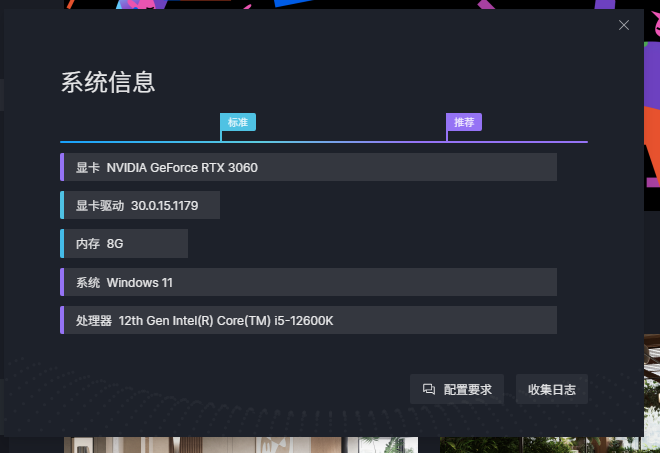660x453 pixels.
Task: Click the 收集日志 button
Action: 552,390
